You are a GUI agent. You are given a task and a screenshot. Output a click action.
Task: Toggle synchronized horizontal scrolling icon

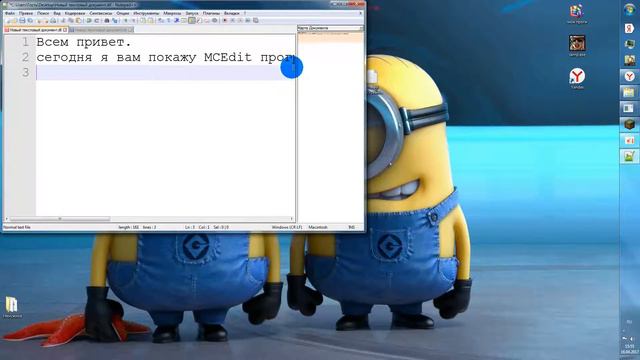[151, 20]
